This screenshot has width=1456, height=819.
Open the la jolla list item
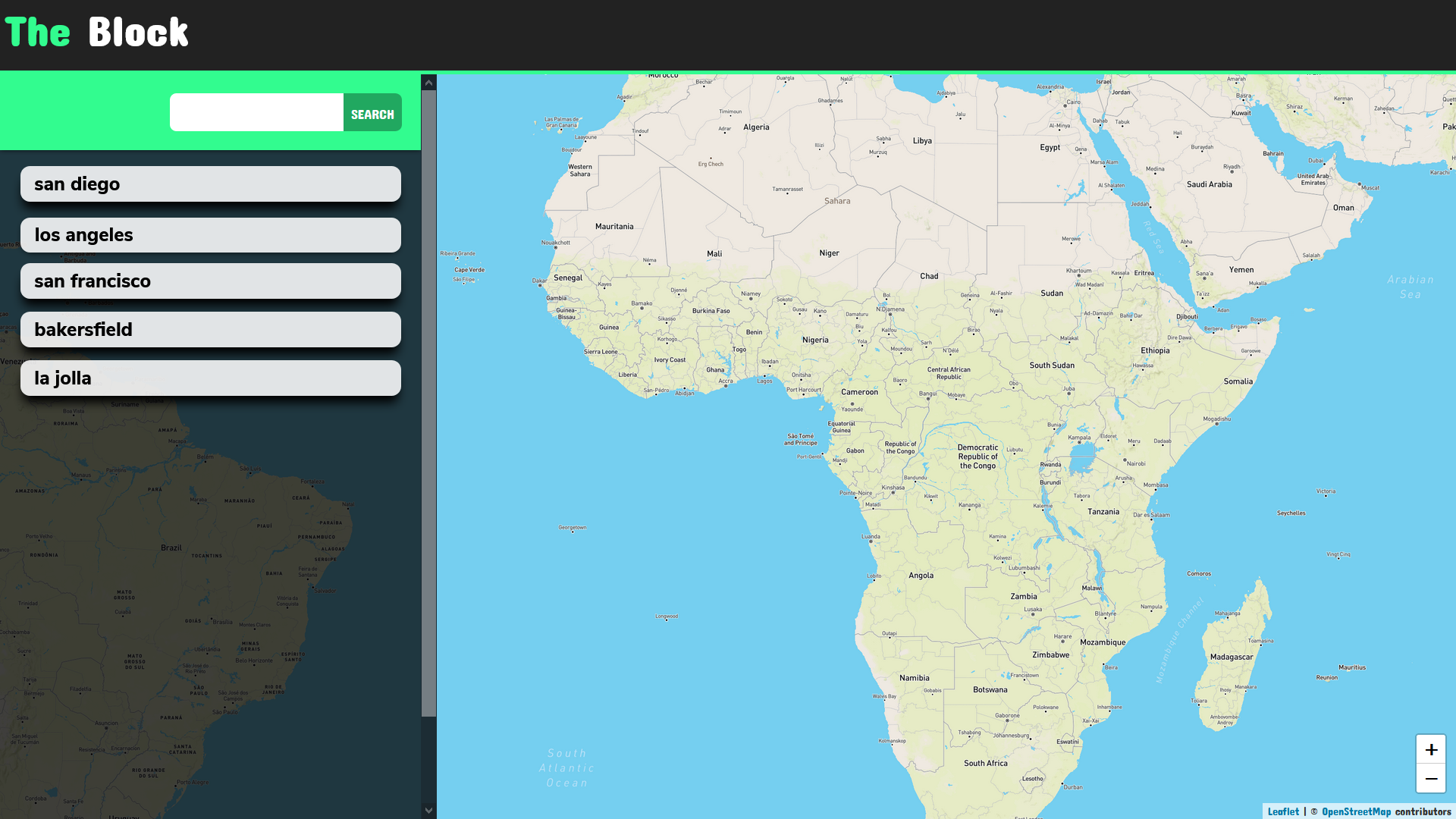210,378
